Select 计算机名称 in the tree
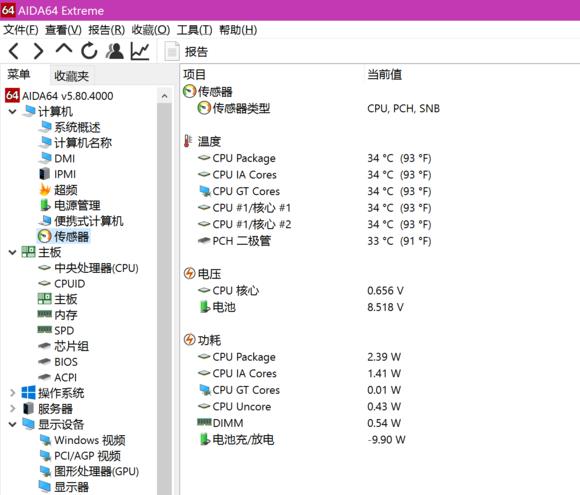The image size is (580, 495). [x=83, y=143]
